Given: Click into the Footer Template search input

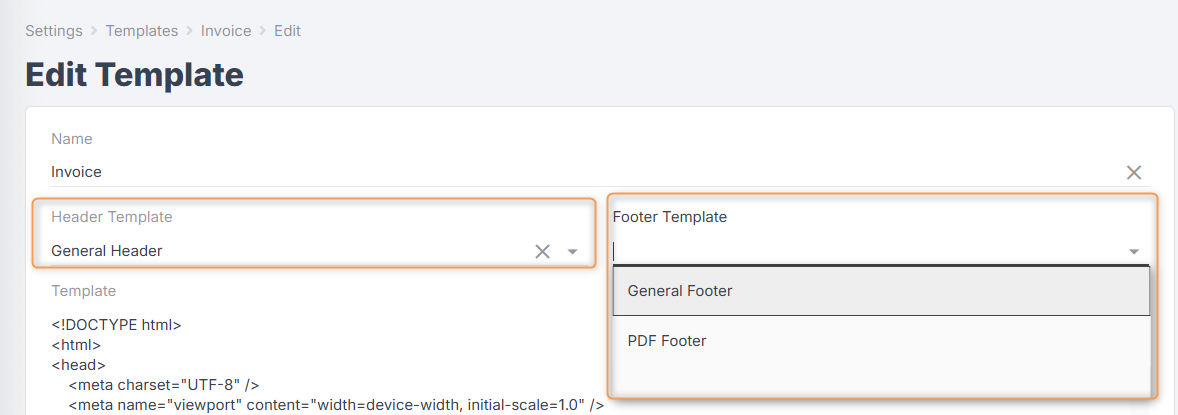Looking at the screenshot, I should click(x=860, y=251).
